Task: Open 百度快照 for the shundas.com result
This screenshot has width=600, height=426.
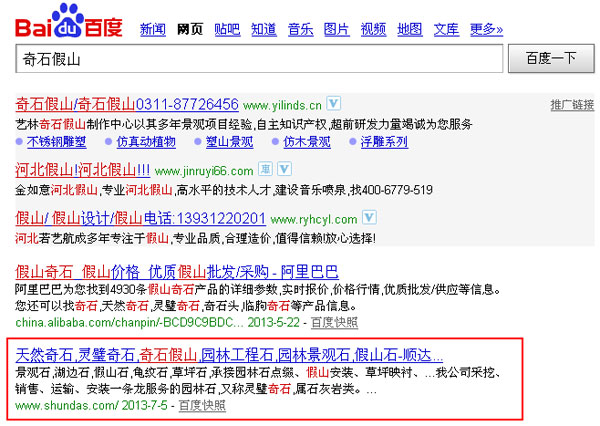Action: [202, 405]
